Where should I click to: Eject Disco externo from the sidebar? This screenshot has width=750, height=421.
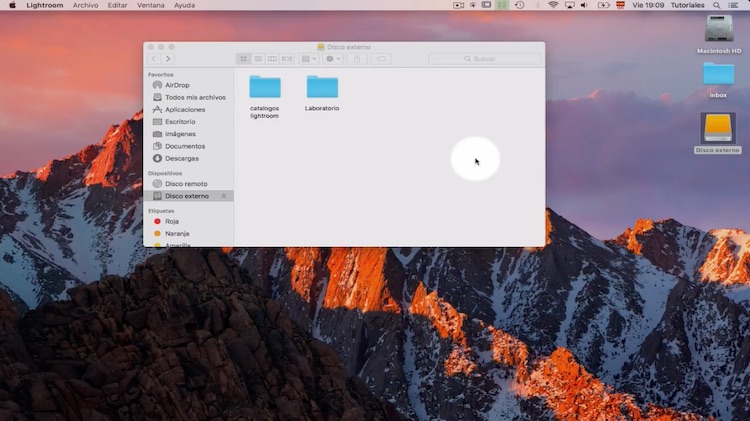click(223, 196)
